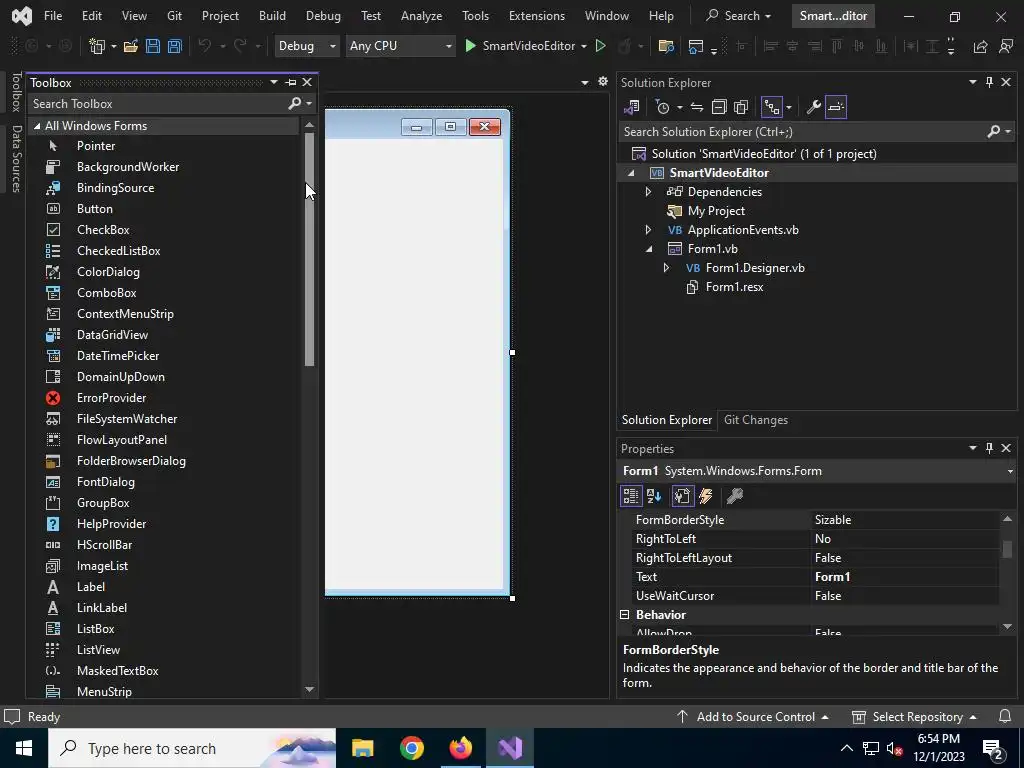The width and height of the screenshot is (1024, 768).
Task: Click the Open File folder icon
Action: click(131, 46)
